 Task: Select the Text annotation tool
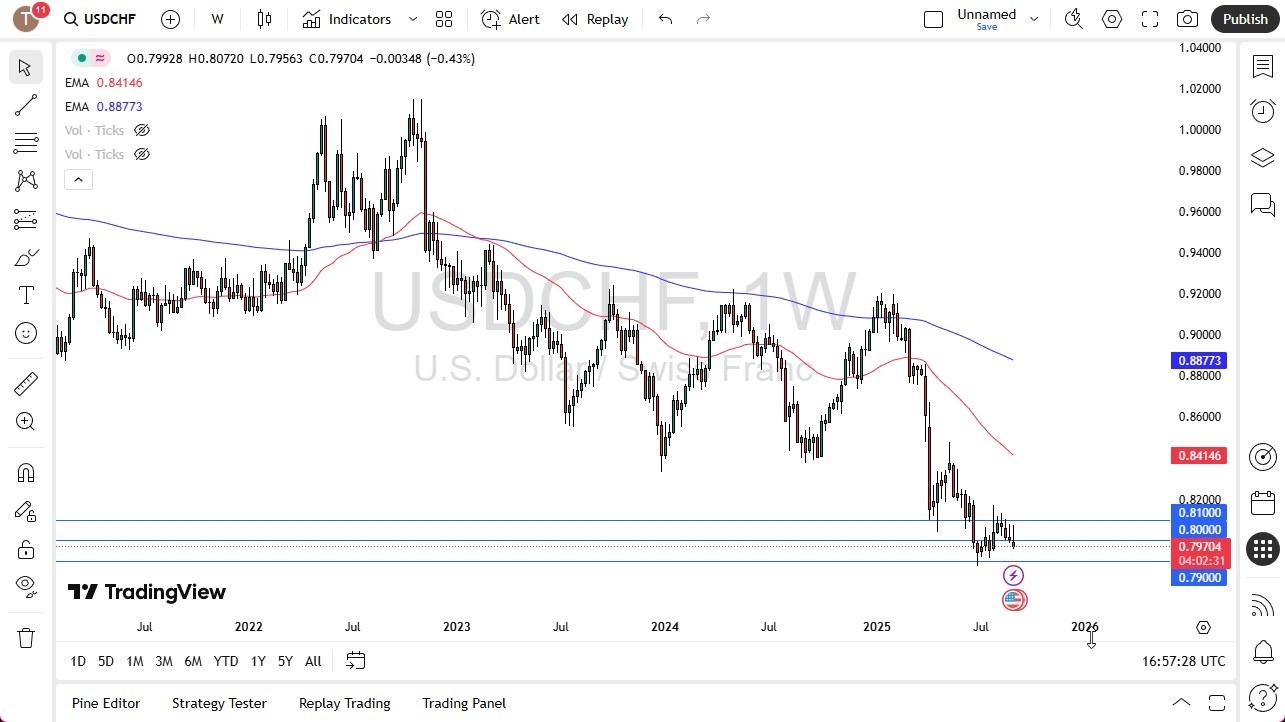(x=25, y=294)
